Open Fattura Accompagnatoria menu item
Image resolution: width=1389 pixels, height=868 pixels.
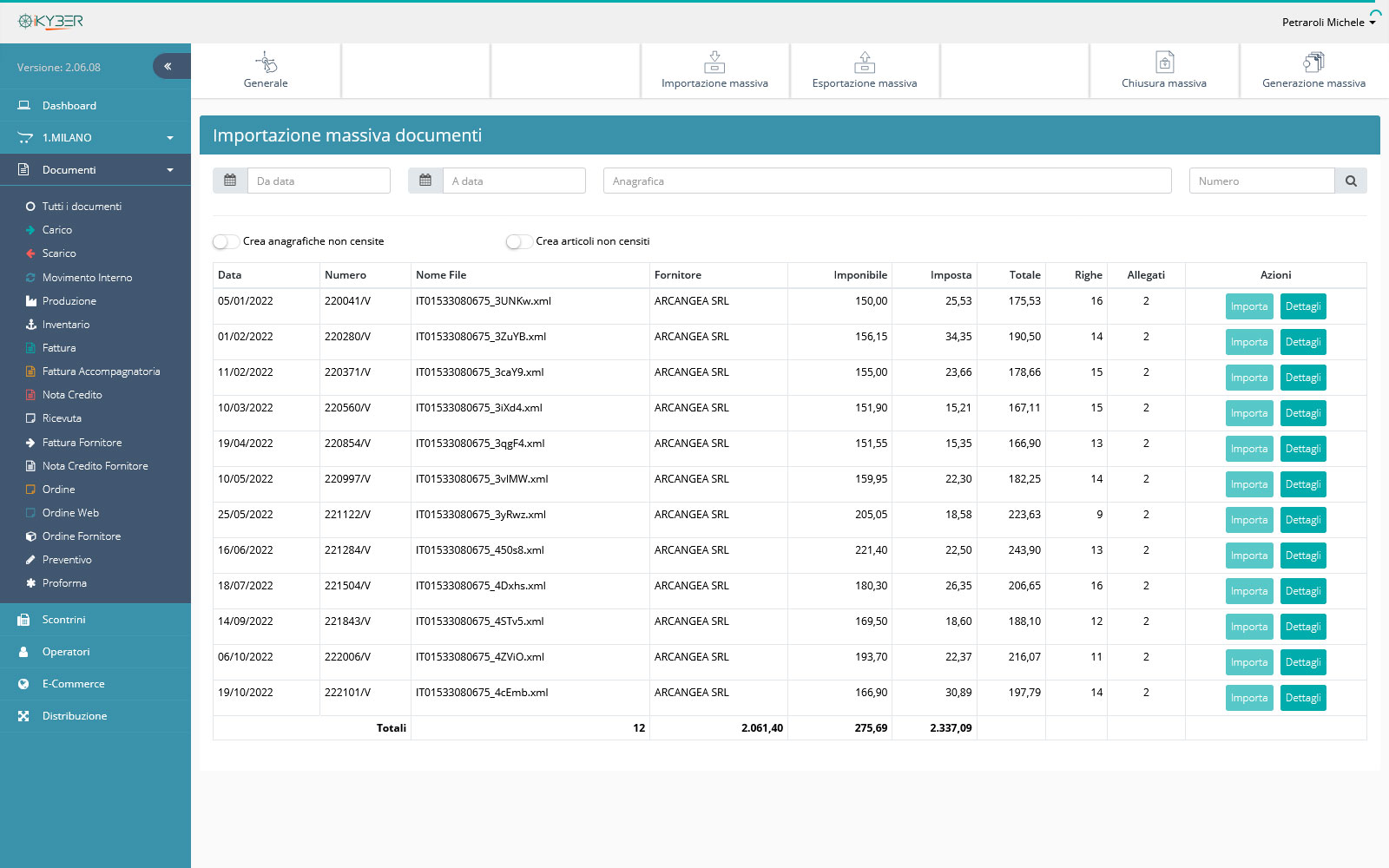101,372
